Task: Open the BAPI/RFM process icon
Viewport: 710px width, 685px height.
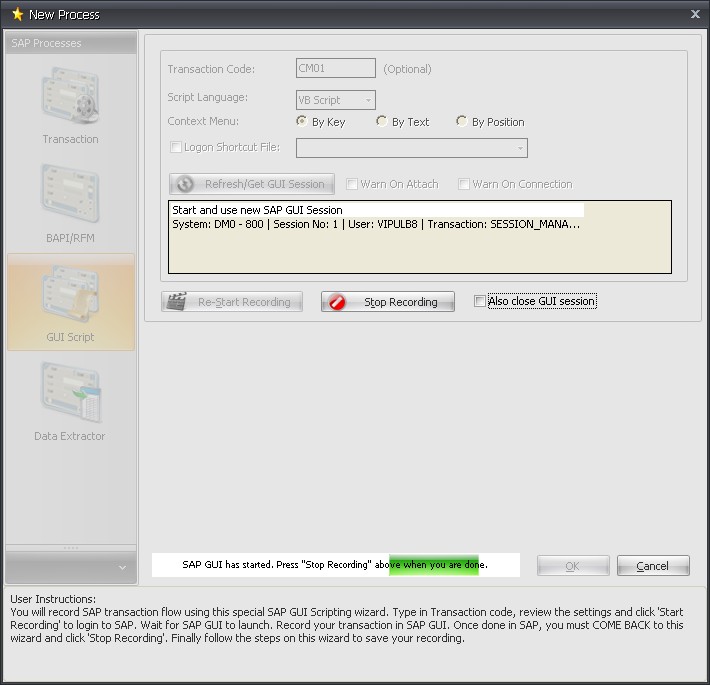Action: (70, 197)
